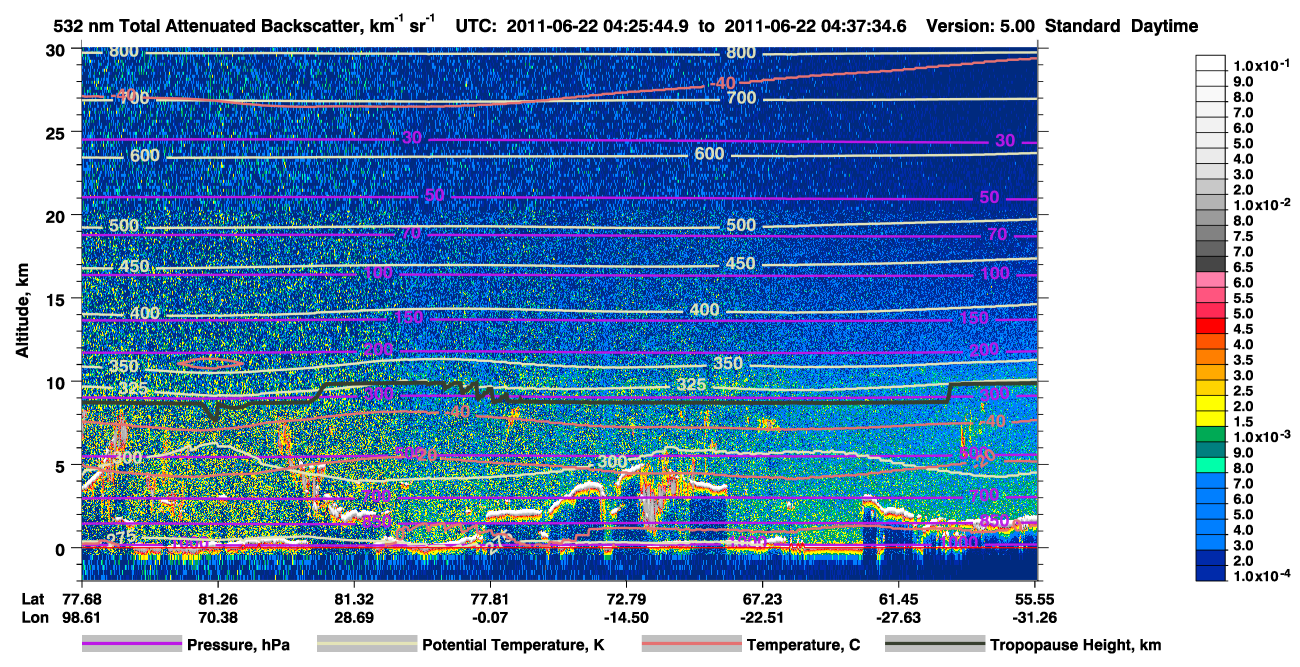
Task: Click the dark tropopause height line in the plot
Action: [700, 400]
